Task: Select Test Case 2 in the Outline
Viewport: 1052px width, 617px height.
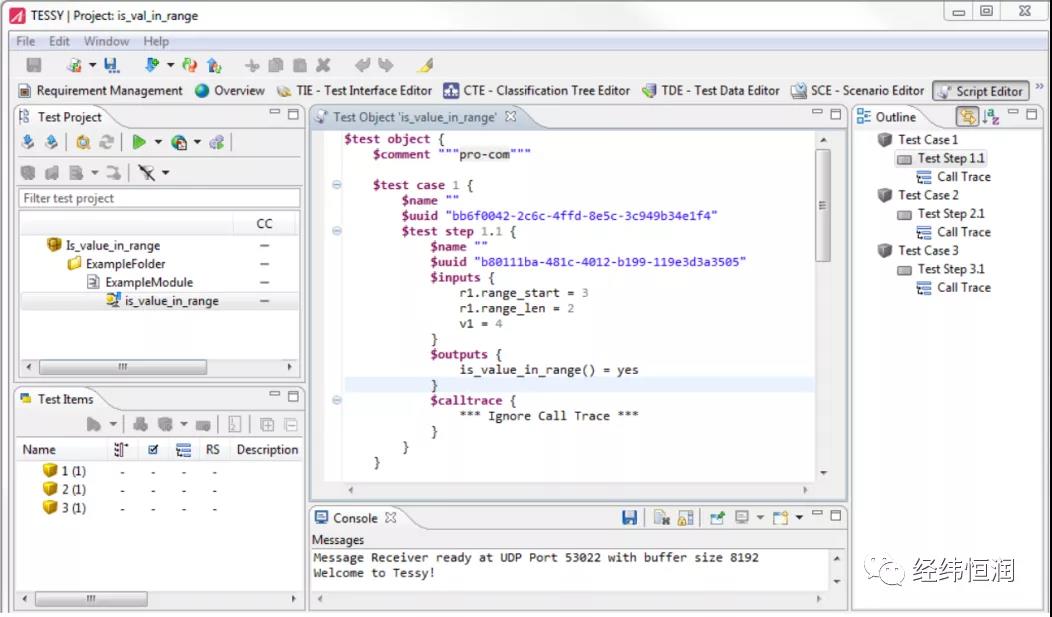Action: pos(928,195)
